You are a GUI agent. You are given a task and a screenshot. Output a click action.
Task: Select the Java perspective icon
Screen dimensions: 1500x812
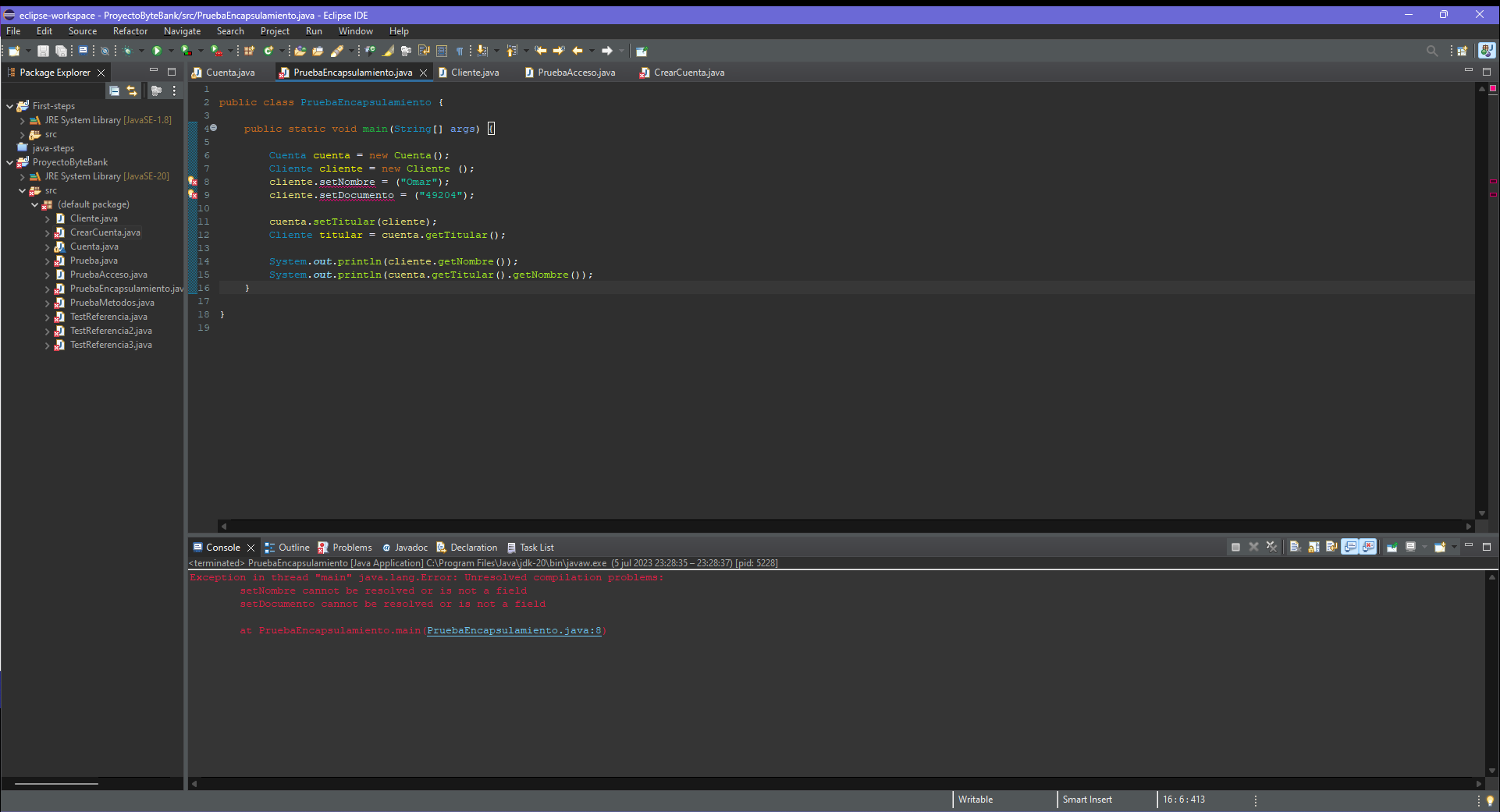point(1487,51)
